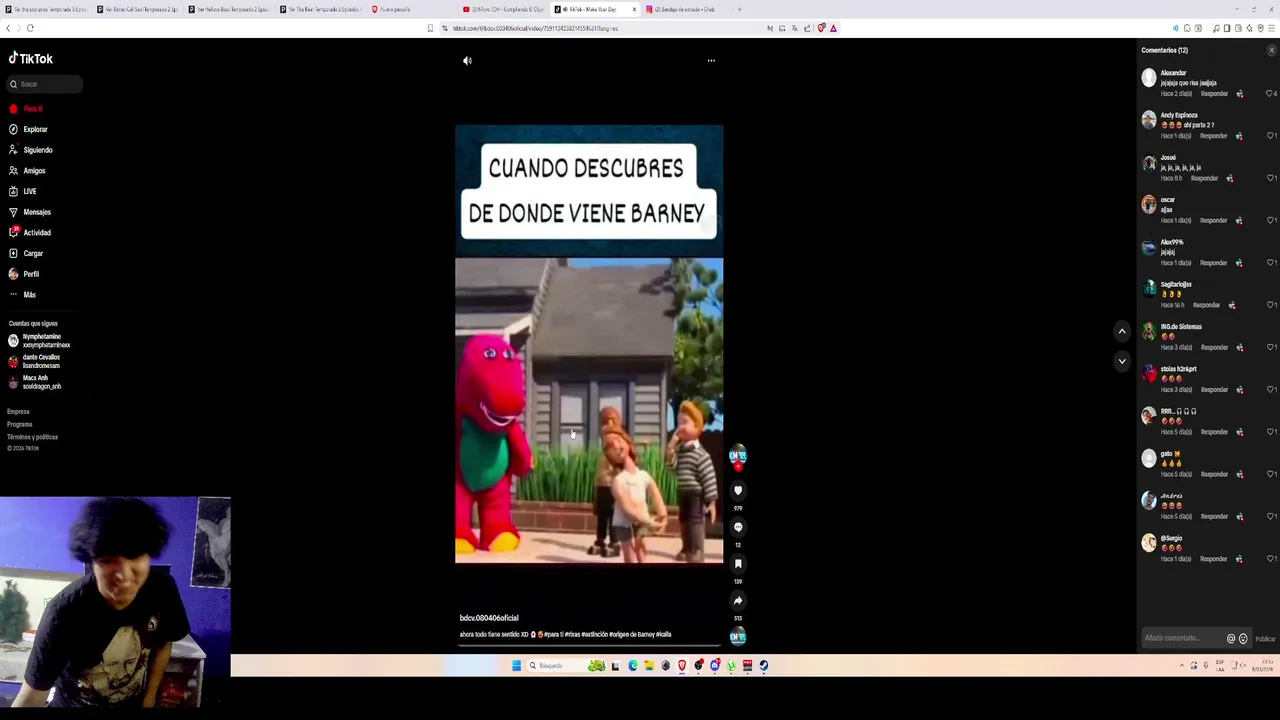This screenshot has height=720, width=1280.
Task: Click the Añadir comentario input field
Action: point(1183,638)
